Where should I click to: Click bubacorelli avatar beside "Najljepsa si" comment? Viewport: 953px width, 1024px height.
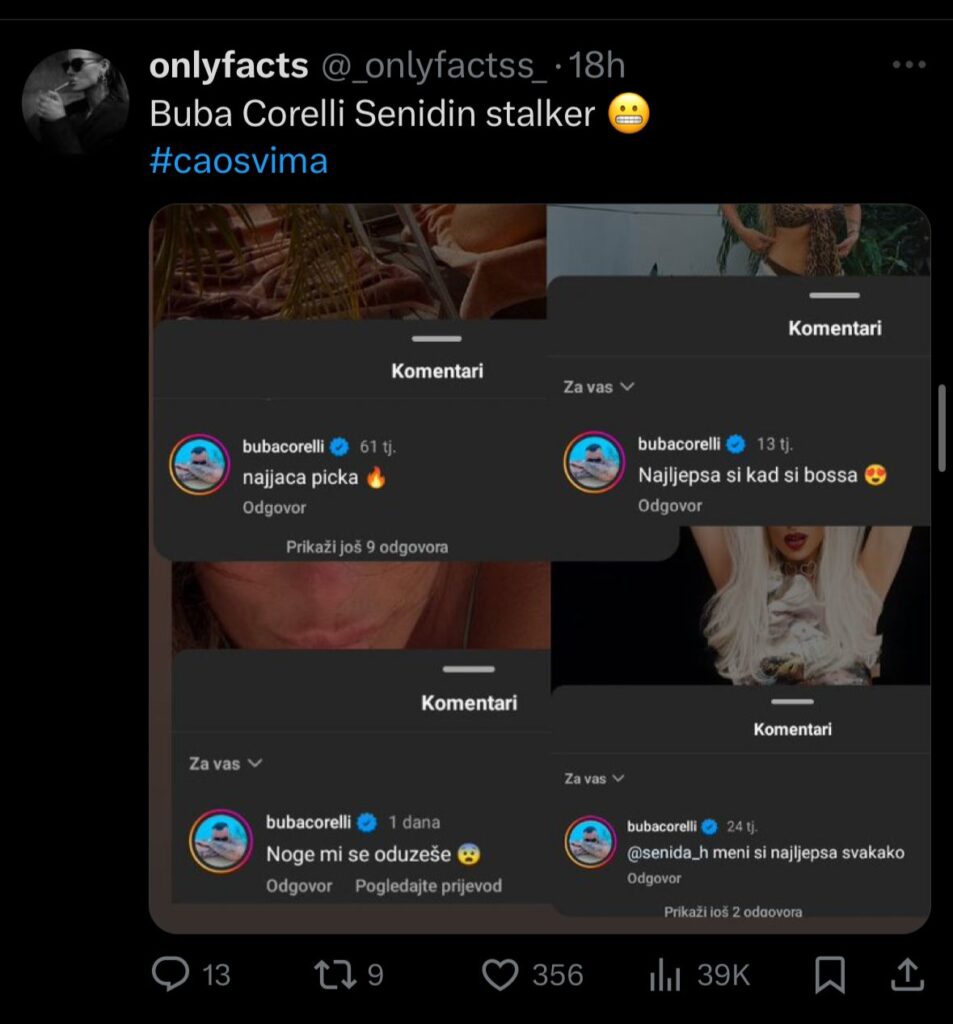pos(594,463)
